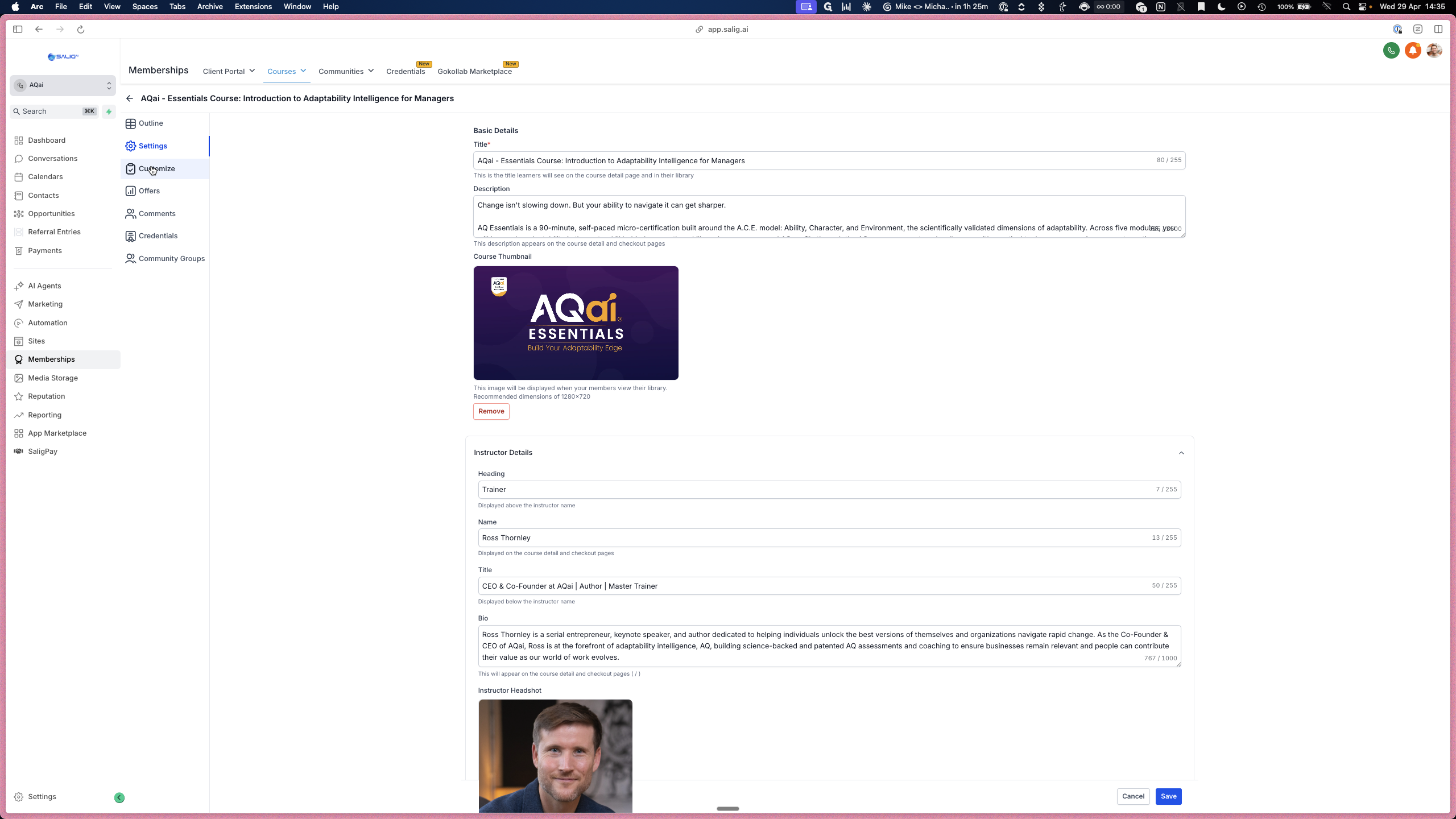Screen dimensions: 1456x819
Task: Remove the course thumbnail
Action: pyautogui.click(x=491, y=411)
